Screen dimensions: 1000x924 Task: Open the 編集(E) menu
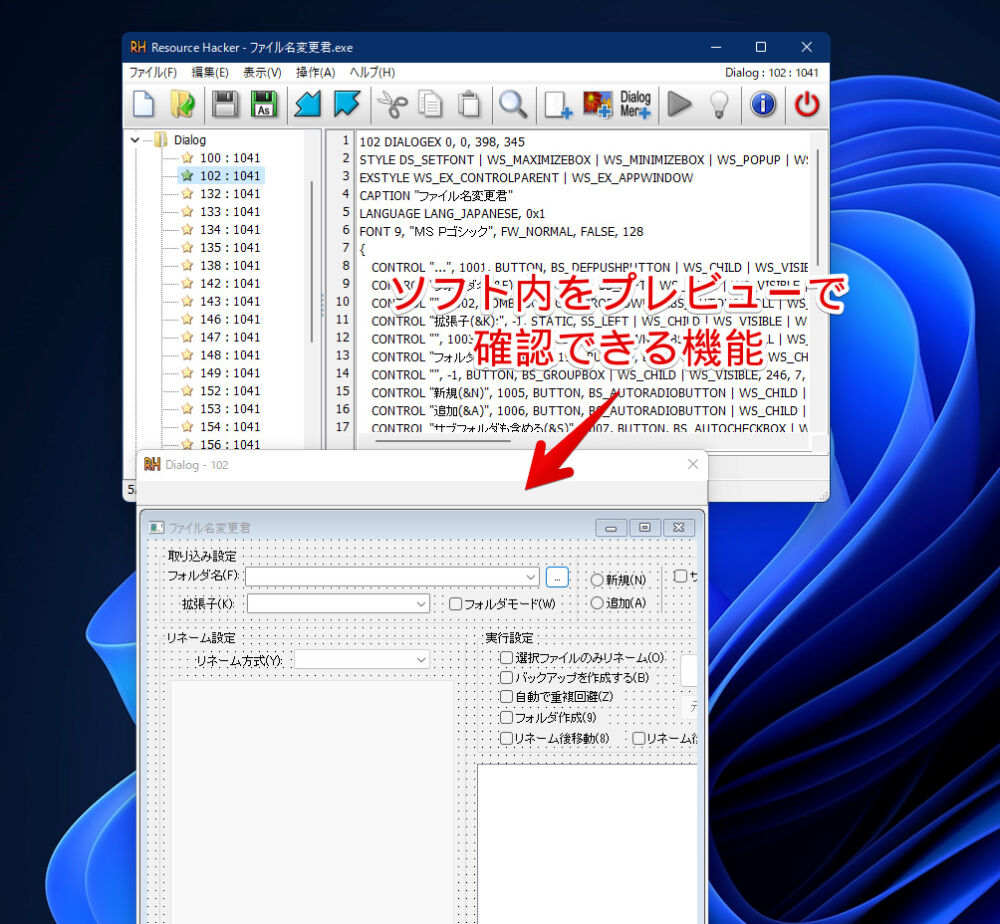[x=210, y=72]
